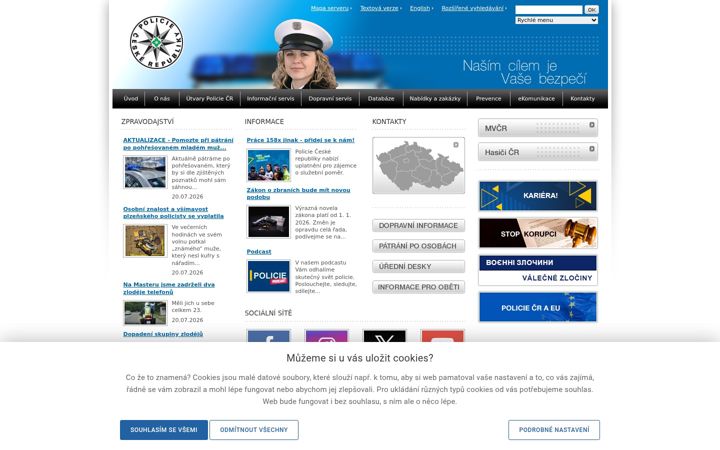Viewport: 720px width, 450px height.
Task: Open the Podcast link
Action: (x=259, y=252)
